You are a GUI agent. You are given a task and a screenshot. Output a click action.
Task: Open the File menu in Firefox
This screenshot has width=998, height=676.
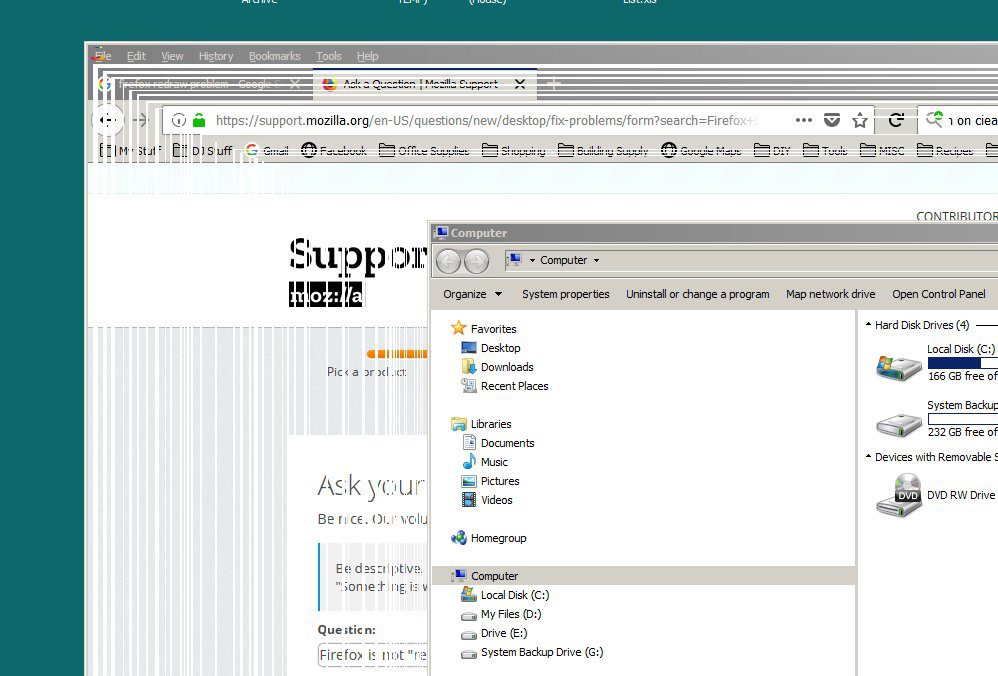pos(102,56)
